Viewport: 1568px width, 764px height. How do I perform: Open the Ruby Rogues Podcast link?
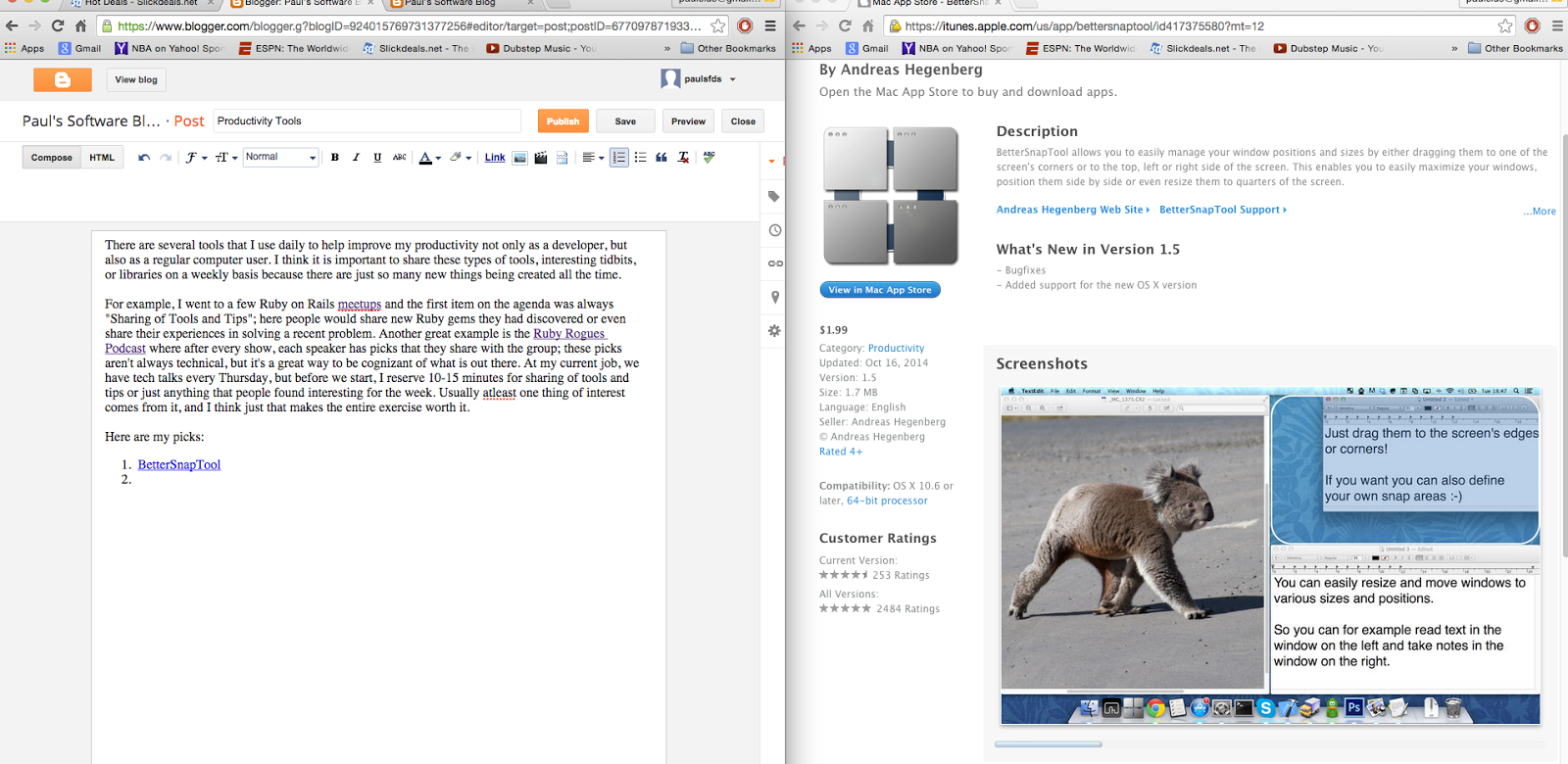[569, 334]
